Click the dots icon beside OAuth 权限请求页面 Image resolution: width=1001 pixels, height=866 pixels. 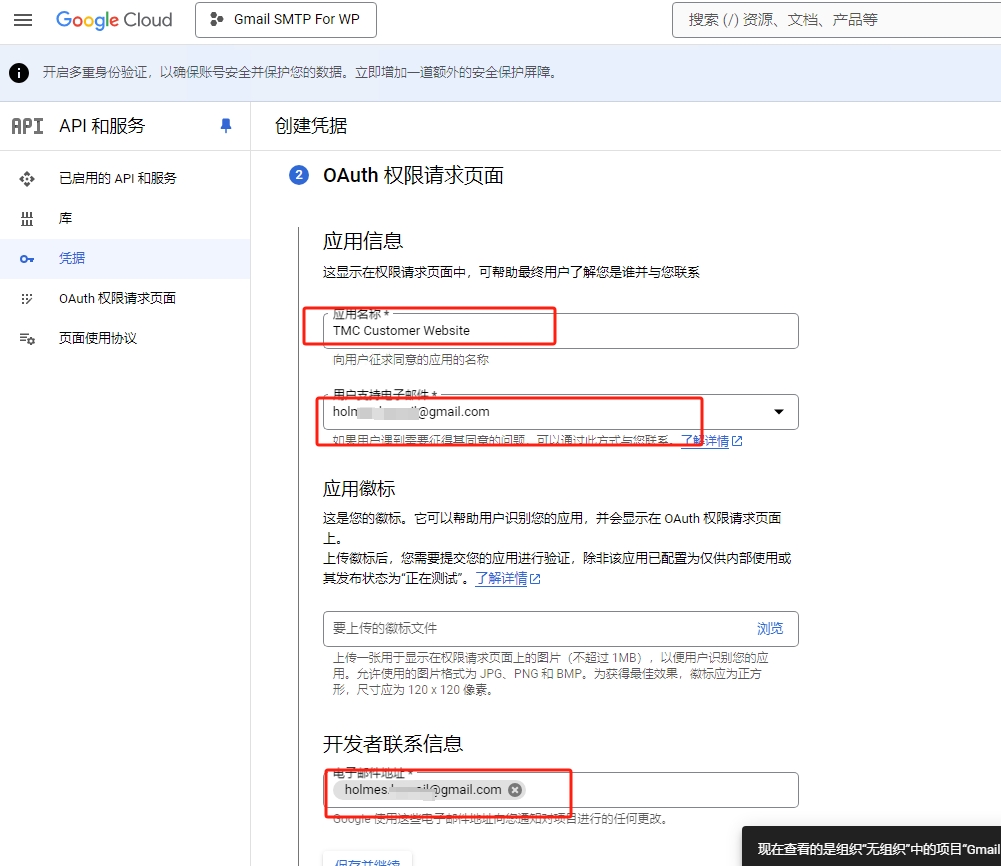[x=27, y=299]
